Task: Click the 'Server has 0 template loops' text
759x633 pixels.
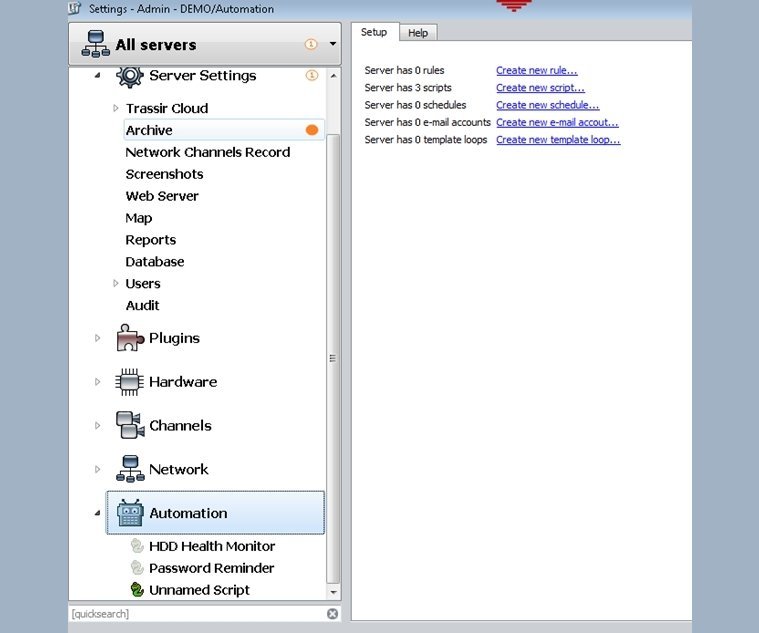Action: click(426, 140)
